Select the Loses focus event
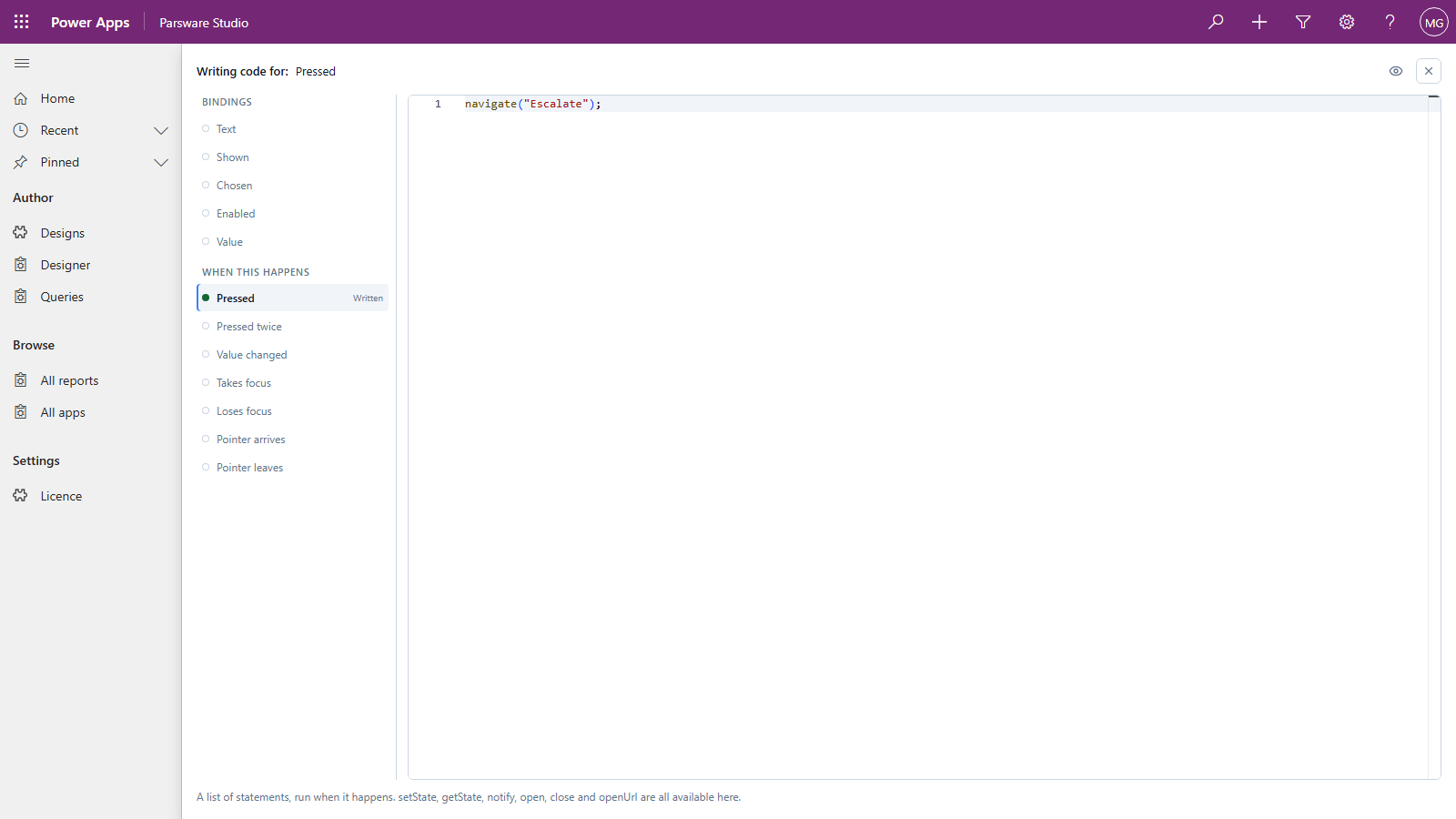 (292, 411)
